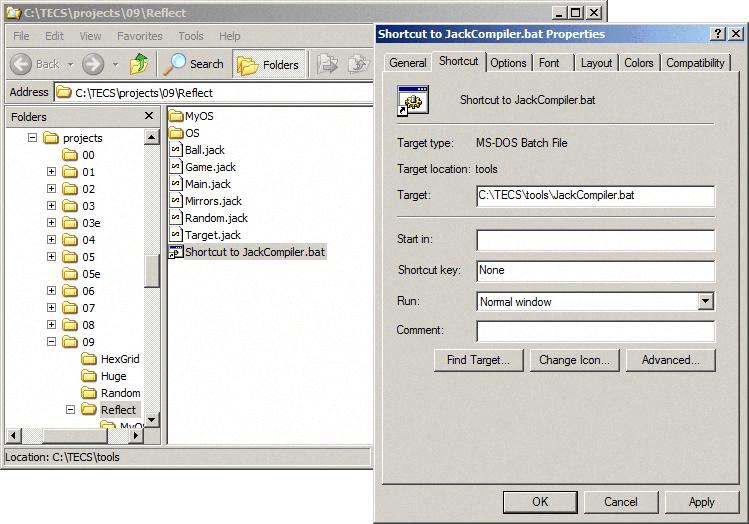Viewport: 749px width, 524px height.
Task: Click the Up folder icon in toolbar
Action: pyautogui.click(x=139, y=64)
